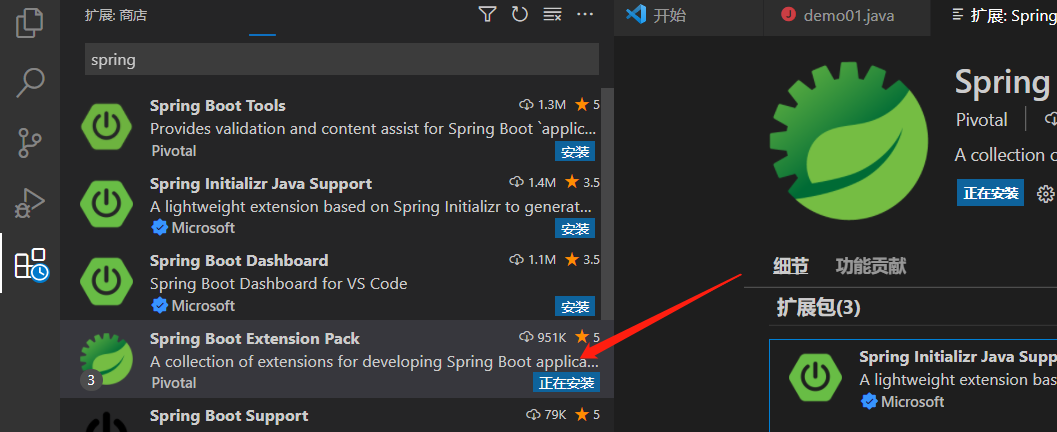Click the Spring Initializr icon in extension pack
1057x432 pixels.
point(815,377)
